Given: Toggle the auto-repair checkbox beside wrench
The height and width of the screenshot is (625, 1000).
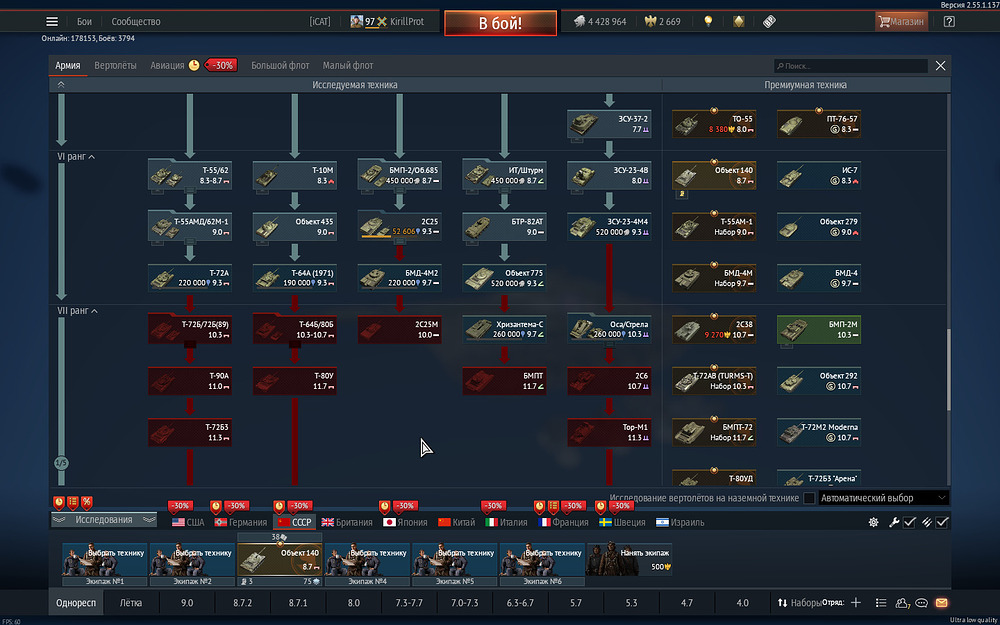Looking at the screenshot, I should click(x=909, y=522).
